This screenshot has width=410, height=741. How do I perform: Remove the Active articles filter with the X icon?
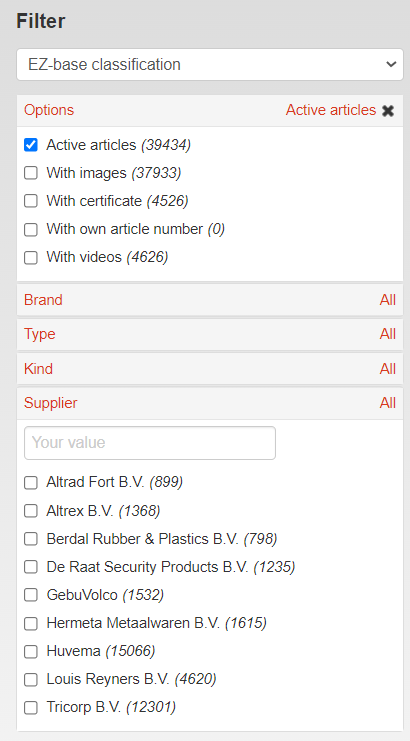tap(388, 111)
